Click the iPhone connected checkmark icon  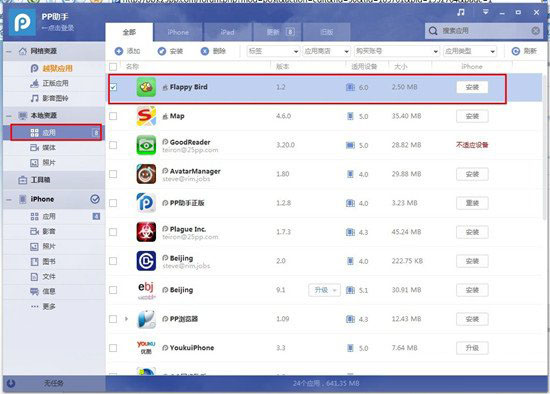click(x=95, y=199)
